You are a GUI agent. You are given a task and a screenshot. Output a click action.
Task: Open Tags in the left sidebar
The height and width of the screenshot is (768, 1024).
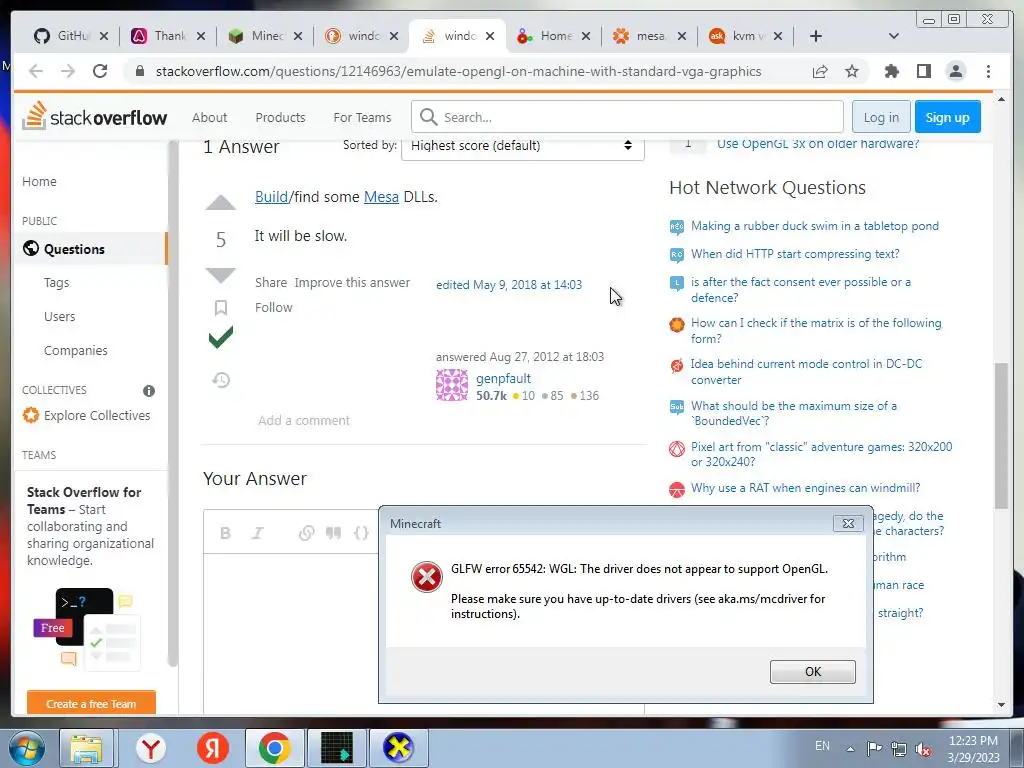click(x=56, y=283)
